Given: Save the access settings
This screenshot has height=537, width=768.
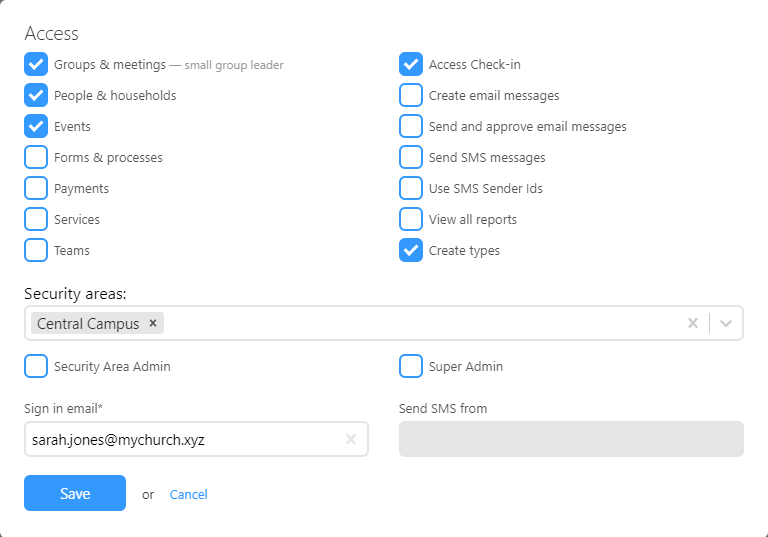Looking at the screenshot, I should 75,493.
